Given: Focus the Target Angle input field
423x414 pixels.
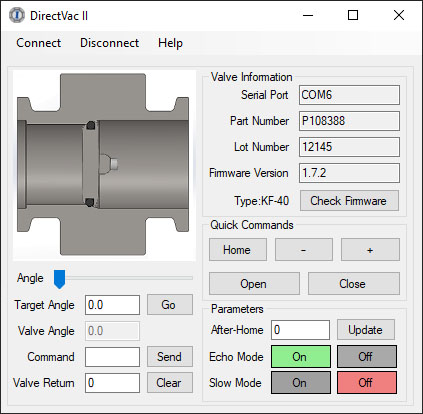Looking at the screenshot, I should pos(112,305).
